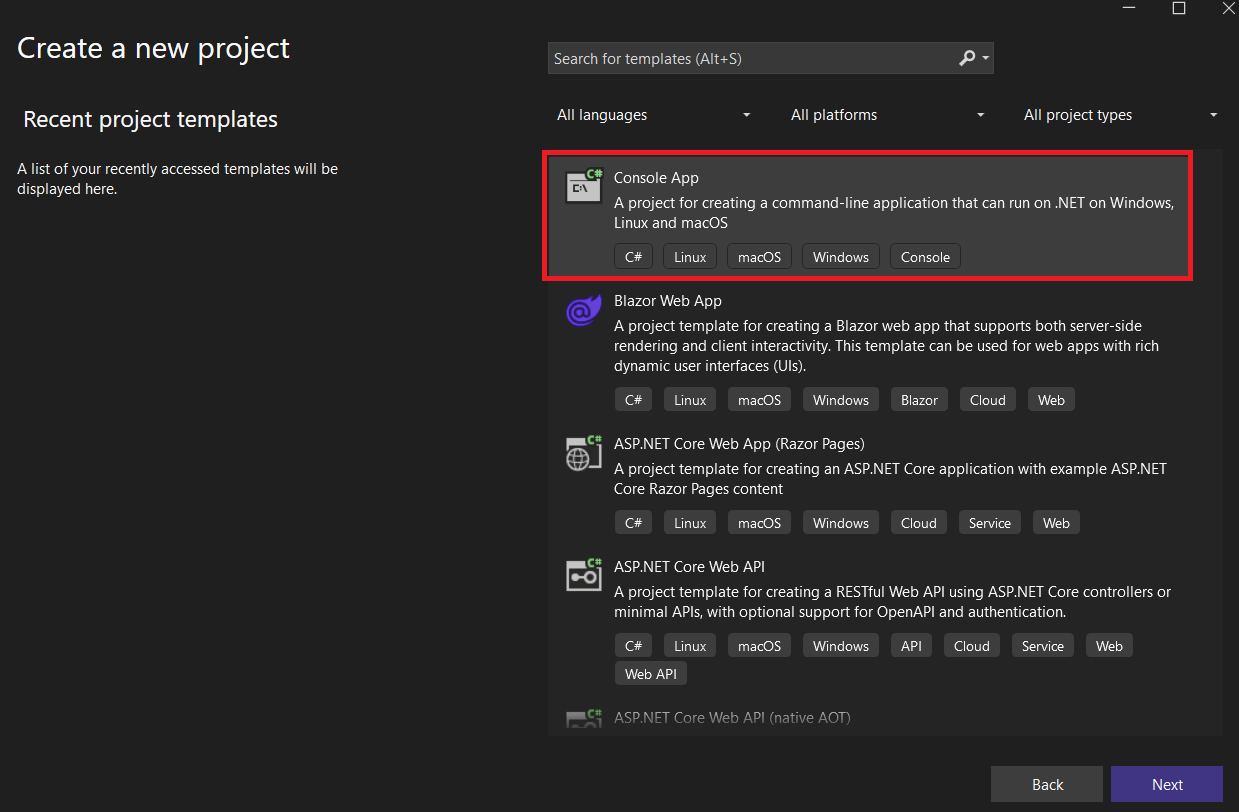Click the Linux tag under Console App

[x=690, y=257]
